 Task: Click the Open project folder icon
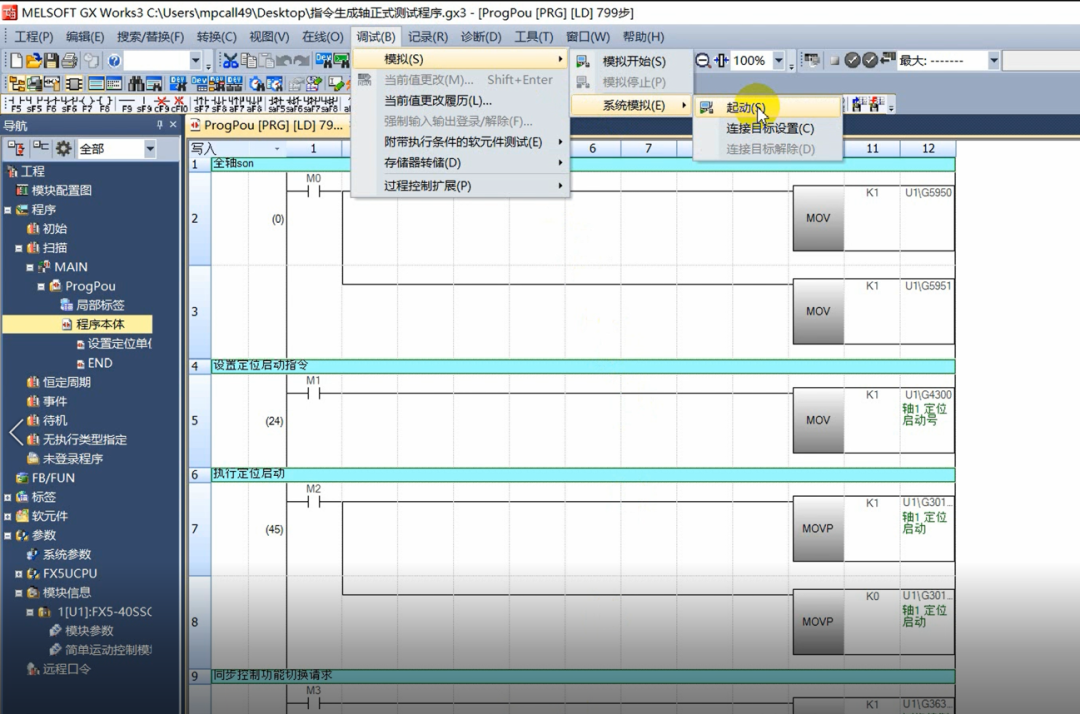(34, 61)
